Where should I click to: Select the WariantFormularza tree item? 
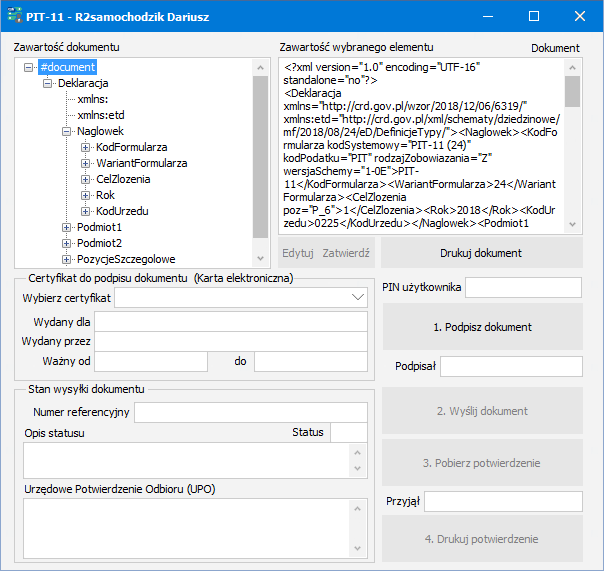(x=142, y=163)
